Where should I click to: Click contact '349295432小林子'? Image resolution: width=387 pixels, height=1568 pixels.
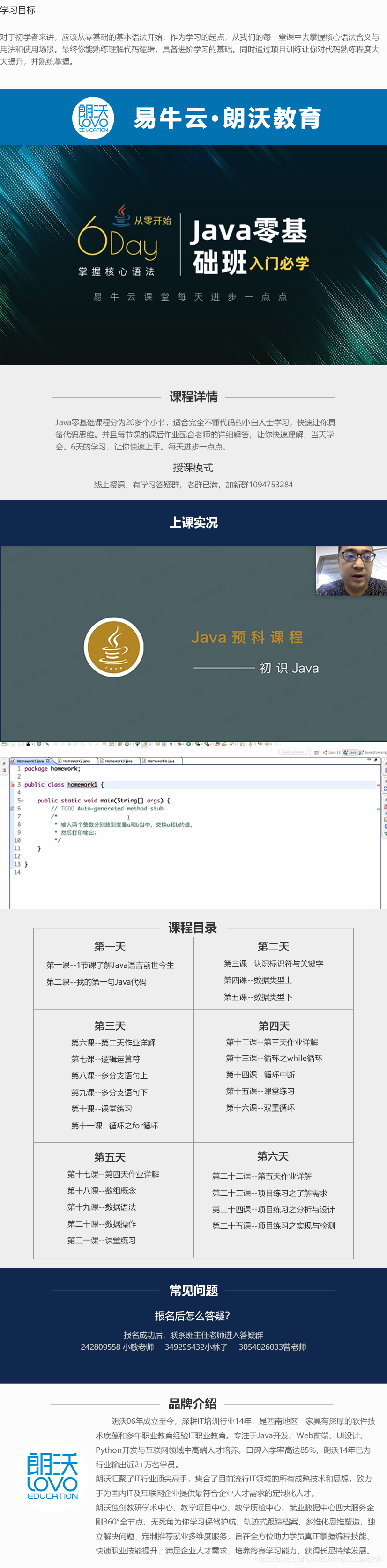point(196,1347)
